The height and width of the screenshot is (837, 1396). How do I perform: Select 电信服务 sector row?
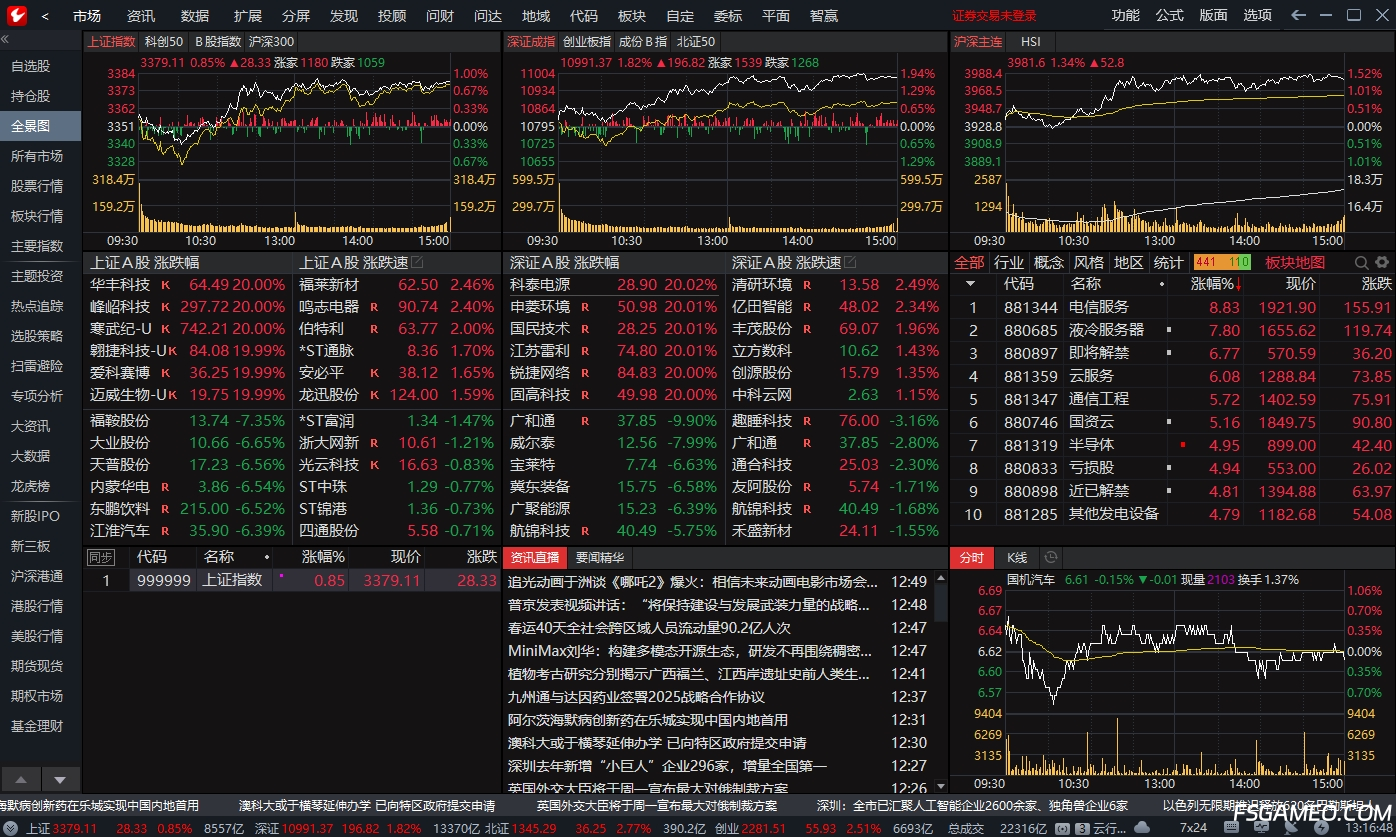(x=1172, y=307)
